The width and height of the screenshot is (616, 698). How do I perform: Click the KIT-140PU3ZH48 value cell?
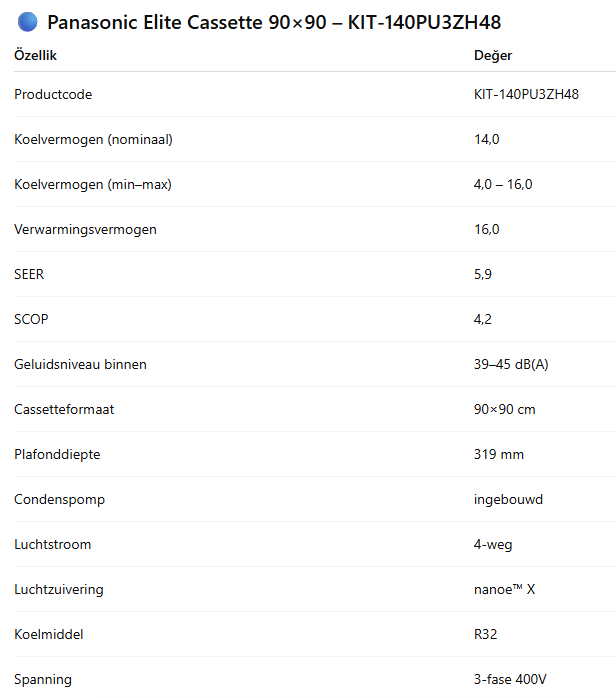pos(527,94)
